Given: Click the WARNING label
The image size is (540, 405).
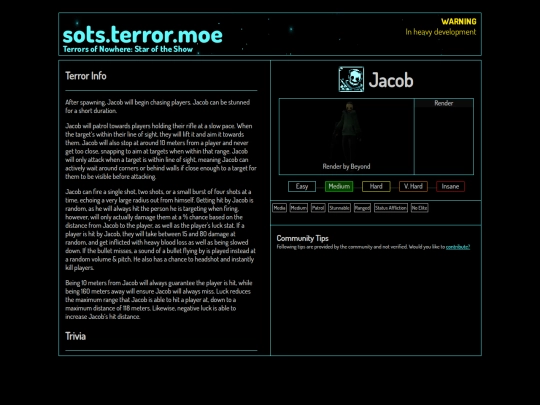Looking at the screenshot, I should 459,21.
